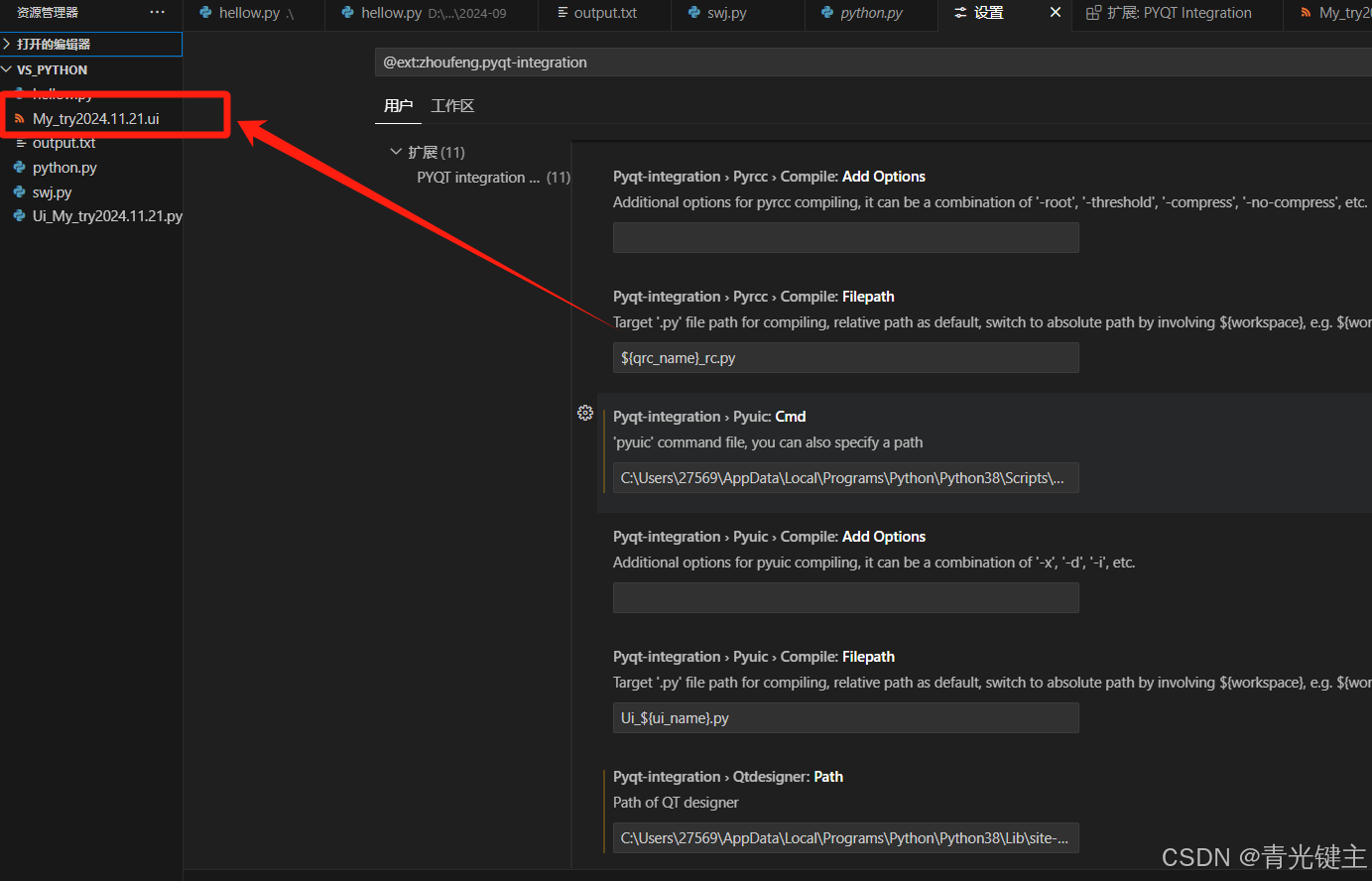
Task: Click the orange .ui icon of My_try2024.11.21.ui
Action: 20,118
